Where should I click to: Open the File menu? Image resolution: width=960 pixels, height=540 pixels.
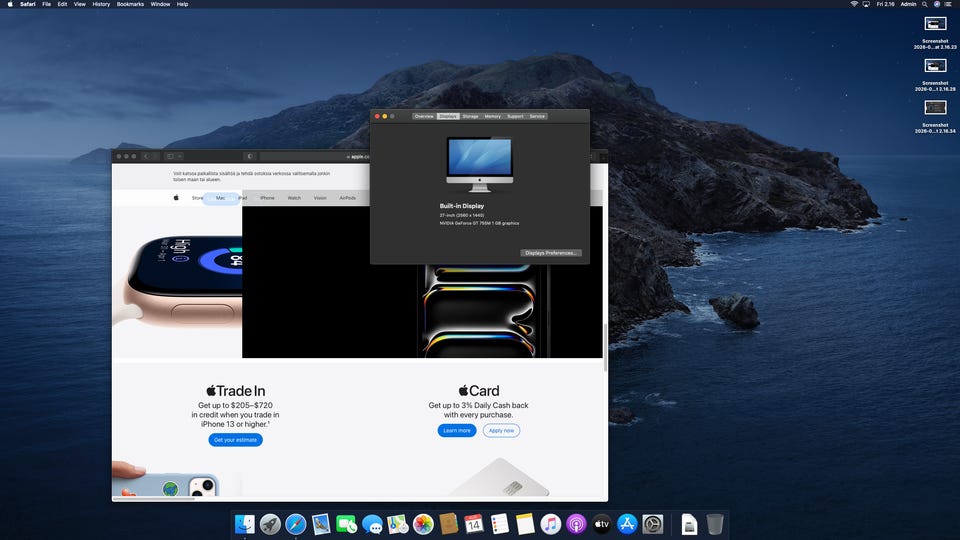[x=47, y=4]
